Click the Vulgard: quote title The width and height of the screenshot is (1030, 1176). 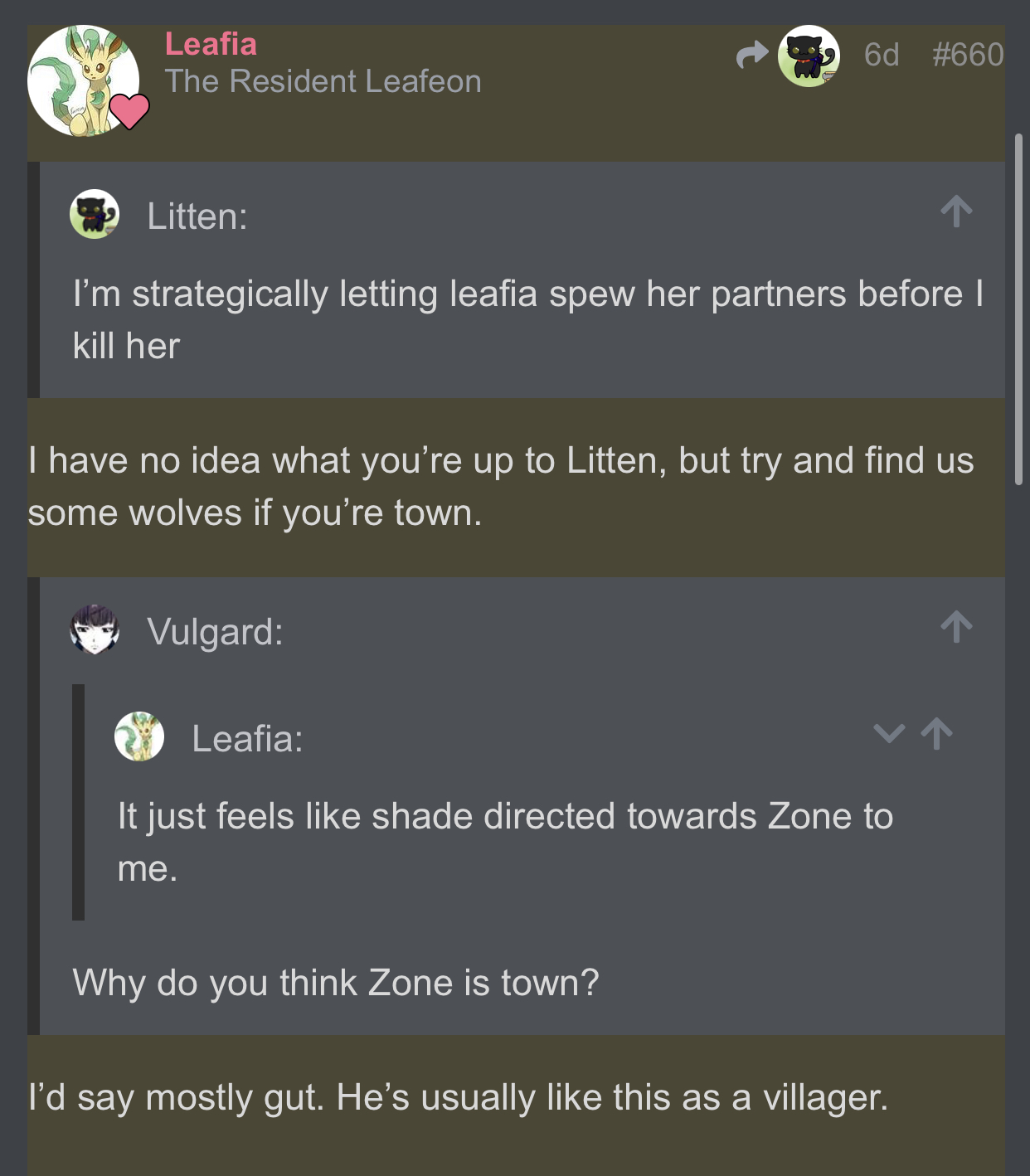pyautogui.click(x=216, y=632)
